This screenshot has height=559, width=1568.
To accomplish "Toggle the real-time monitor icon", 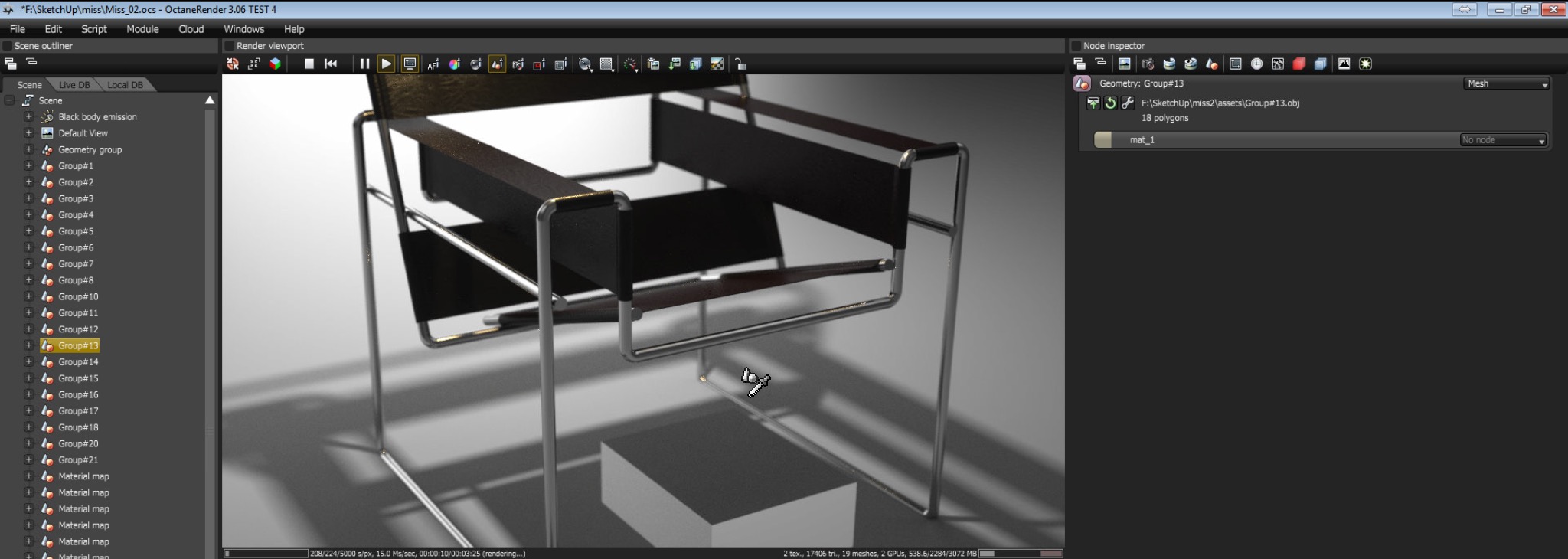I will click(x=410, y=64).
